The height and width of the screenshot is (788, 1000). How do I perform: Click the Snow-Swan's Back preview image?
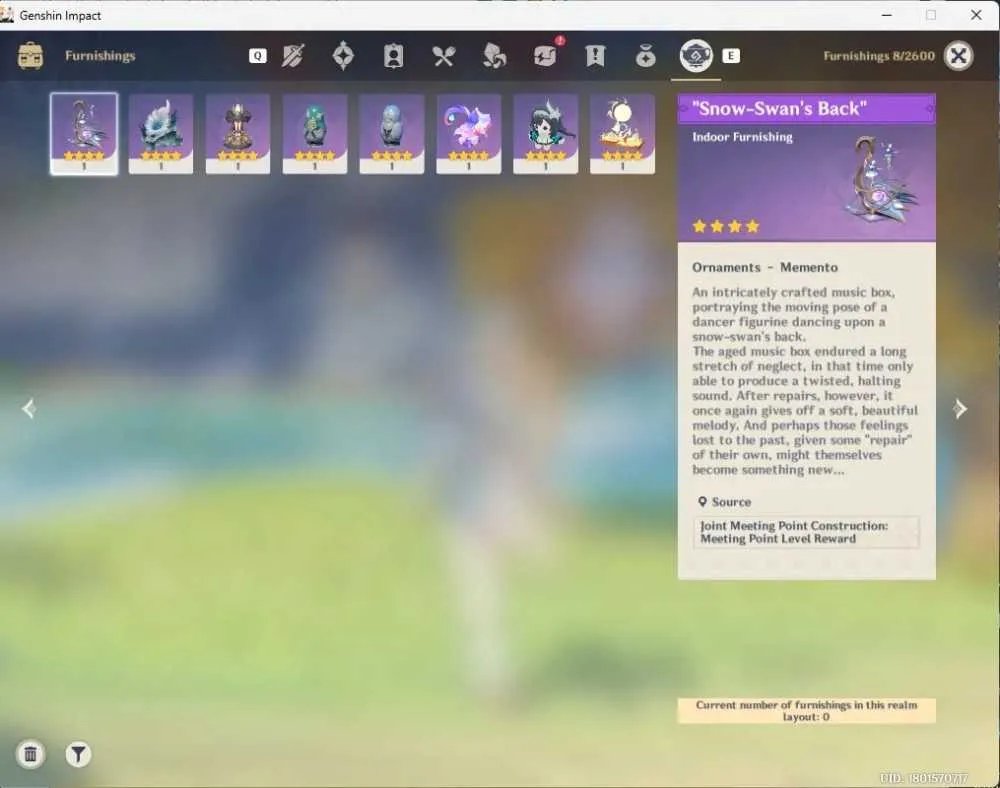pyautogui.click(x=883, y=180)
